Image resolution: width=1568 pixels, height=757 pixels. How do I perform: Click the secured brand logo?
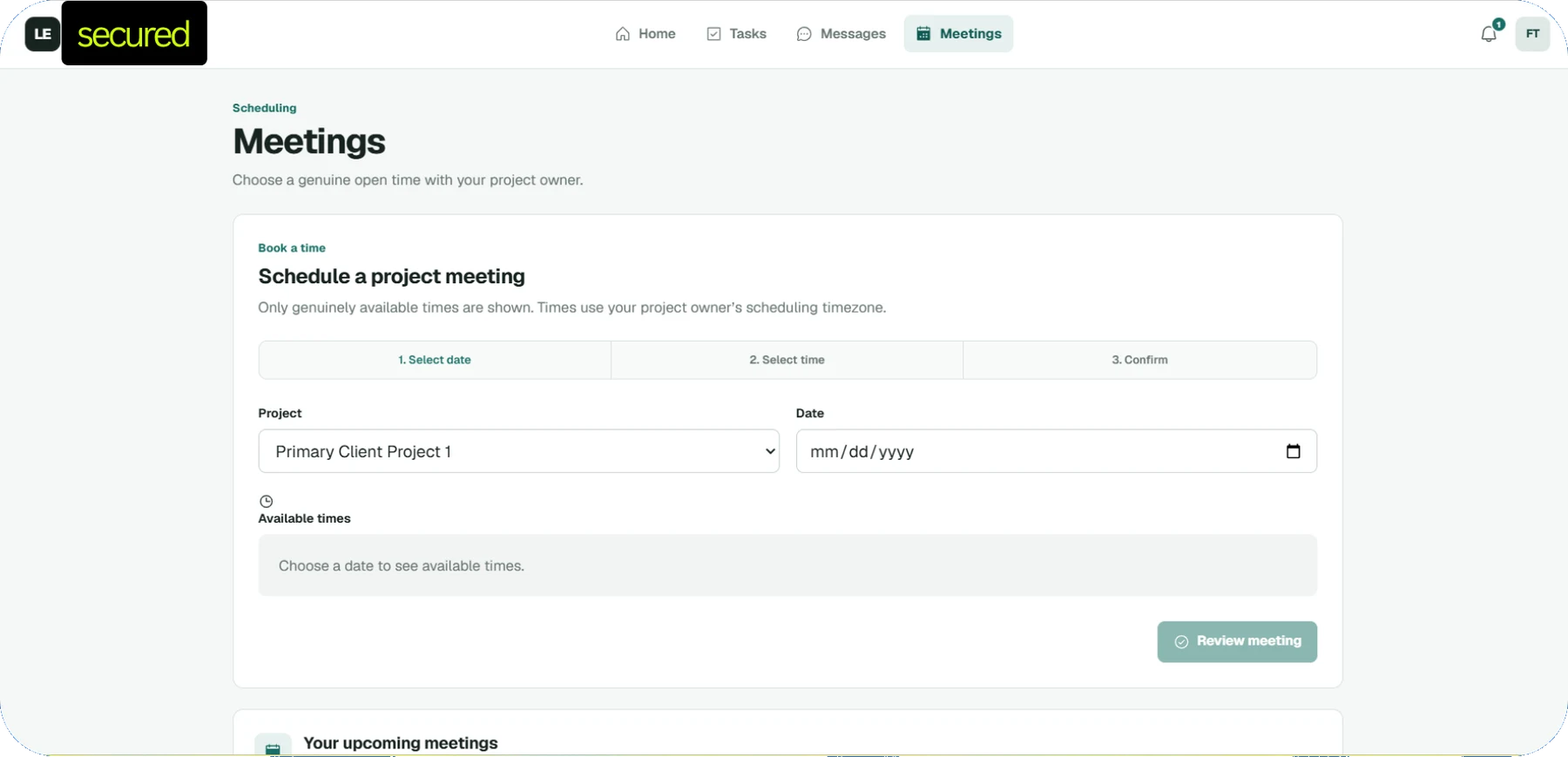tap(134, 34)
